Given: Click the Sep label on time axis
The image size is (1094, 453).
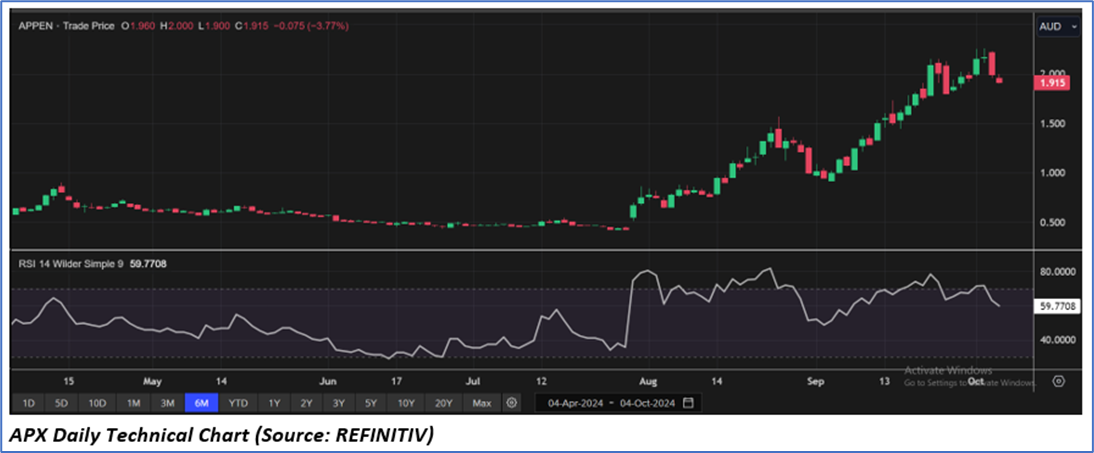Looking at the screenshot, I should 816,382.
